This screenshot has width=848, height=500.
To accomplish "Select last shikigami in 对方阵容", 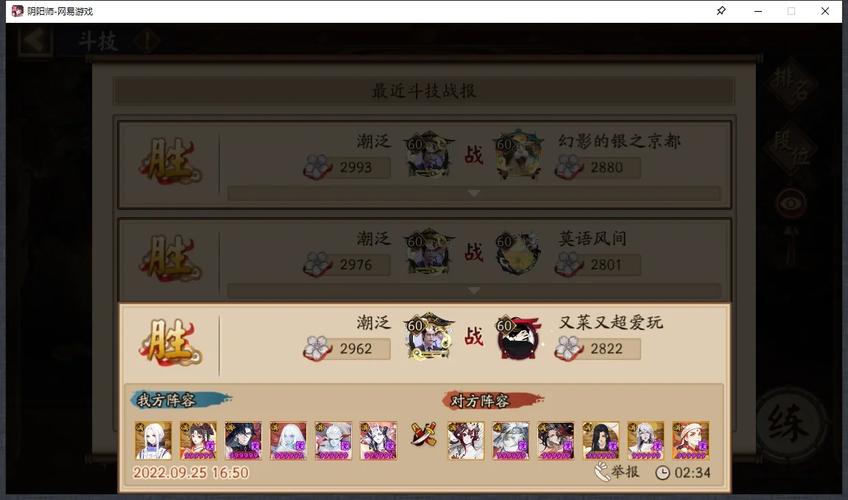I will [691, 441].
